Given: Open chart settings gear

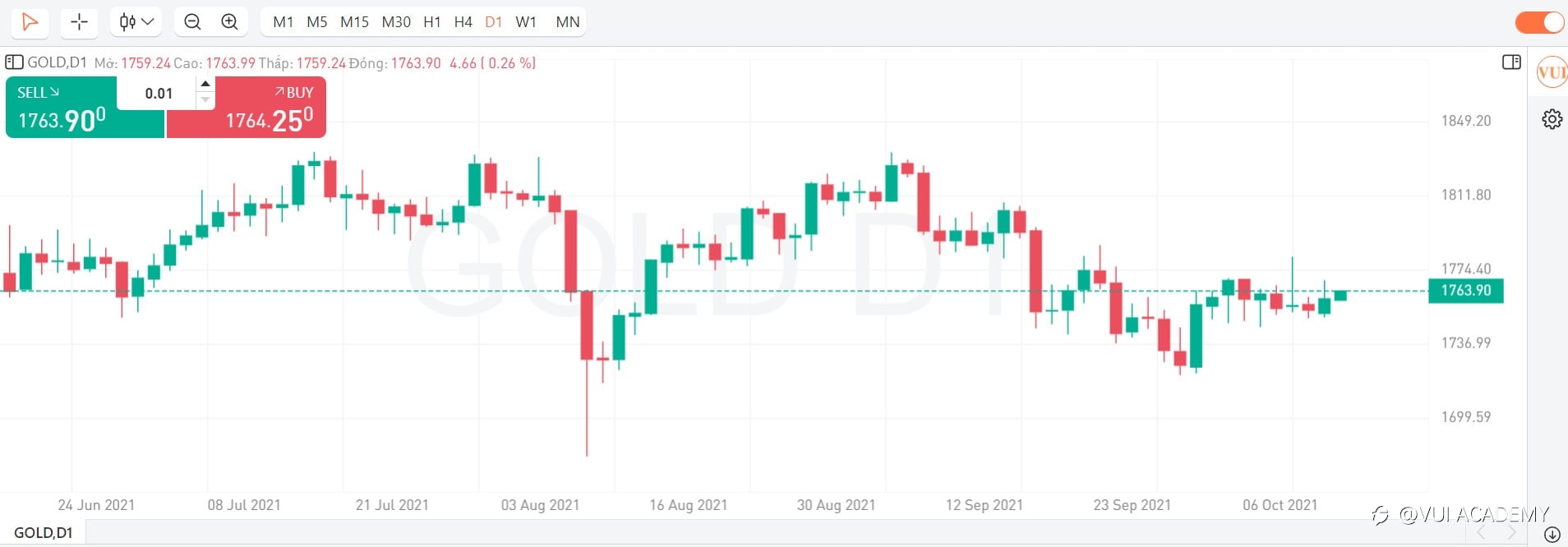Looking at the screenshot, I should [x=1552, y=120].
